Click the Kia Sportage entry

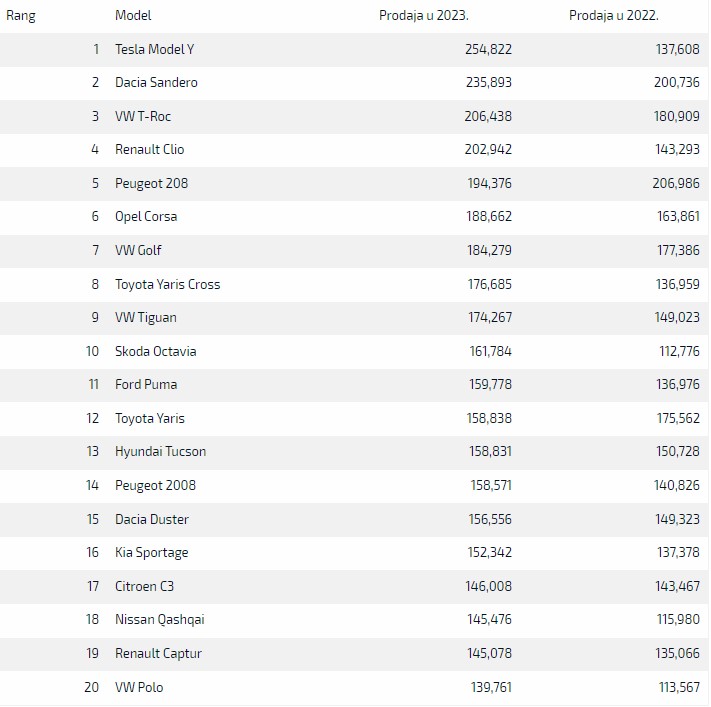coord(151,553)
